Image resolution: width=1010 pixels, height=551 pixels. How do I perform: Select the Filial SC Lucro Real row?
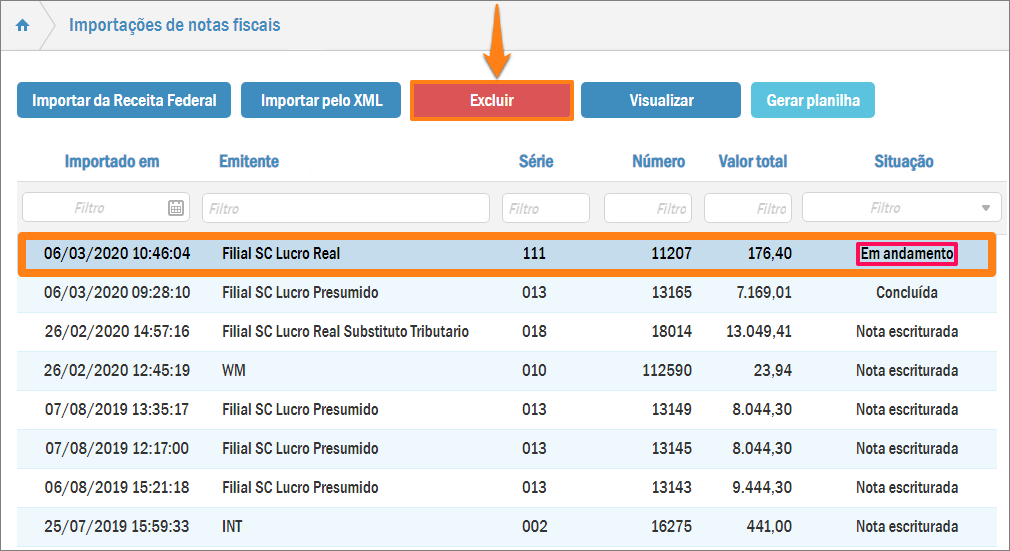coord(280,254)
